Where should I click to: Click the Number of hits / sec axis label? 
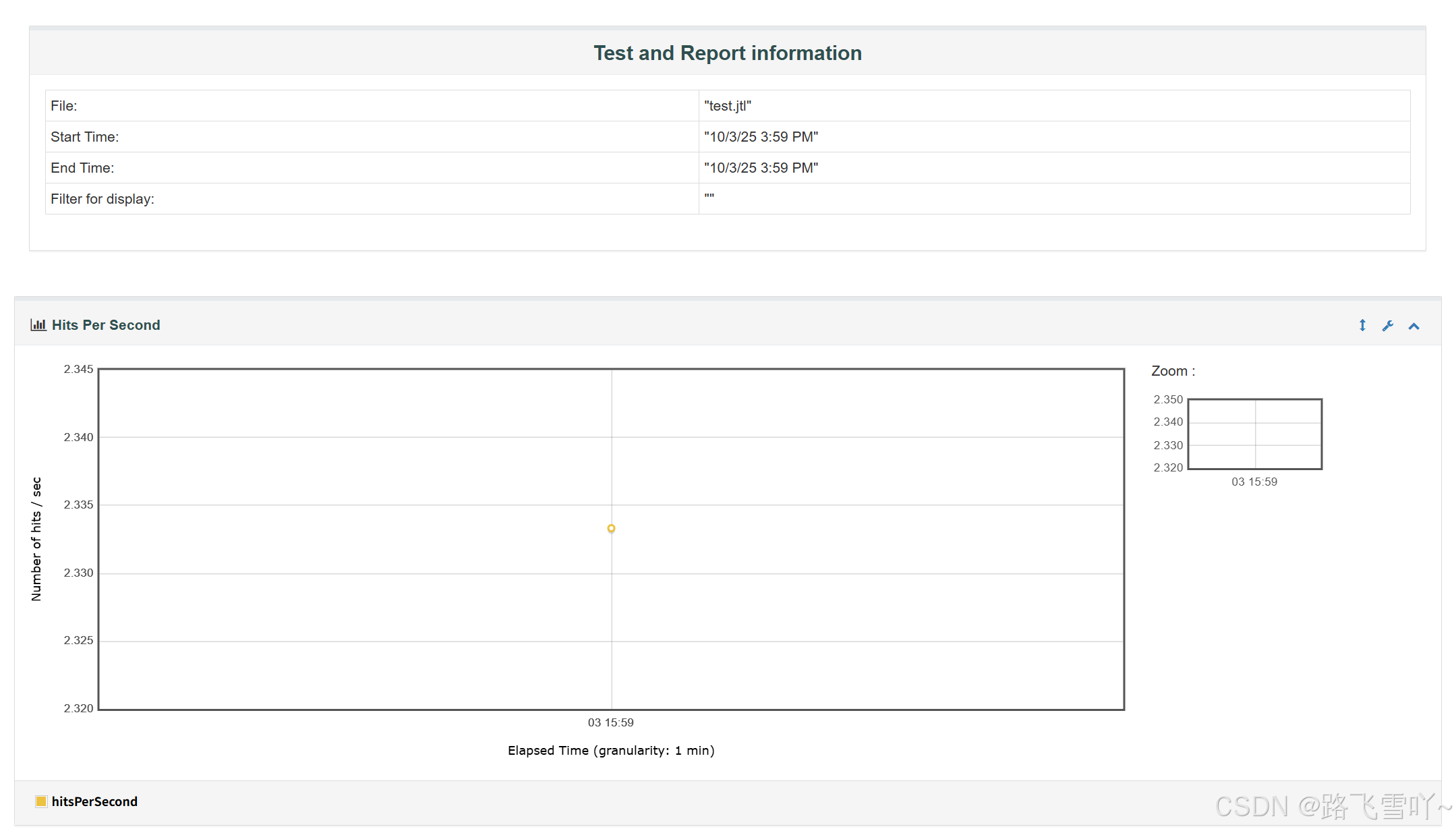click(36, 538)
